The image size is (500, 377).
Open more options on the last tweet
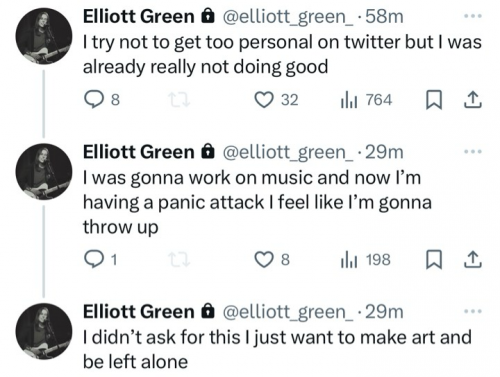473,311
